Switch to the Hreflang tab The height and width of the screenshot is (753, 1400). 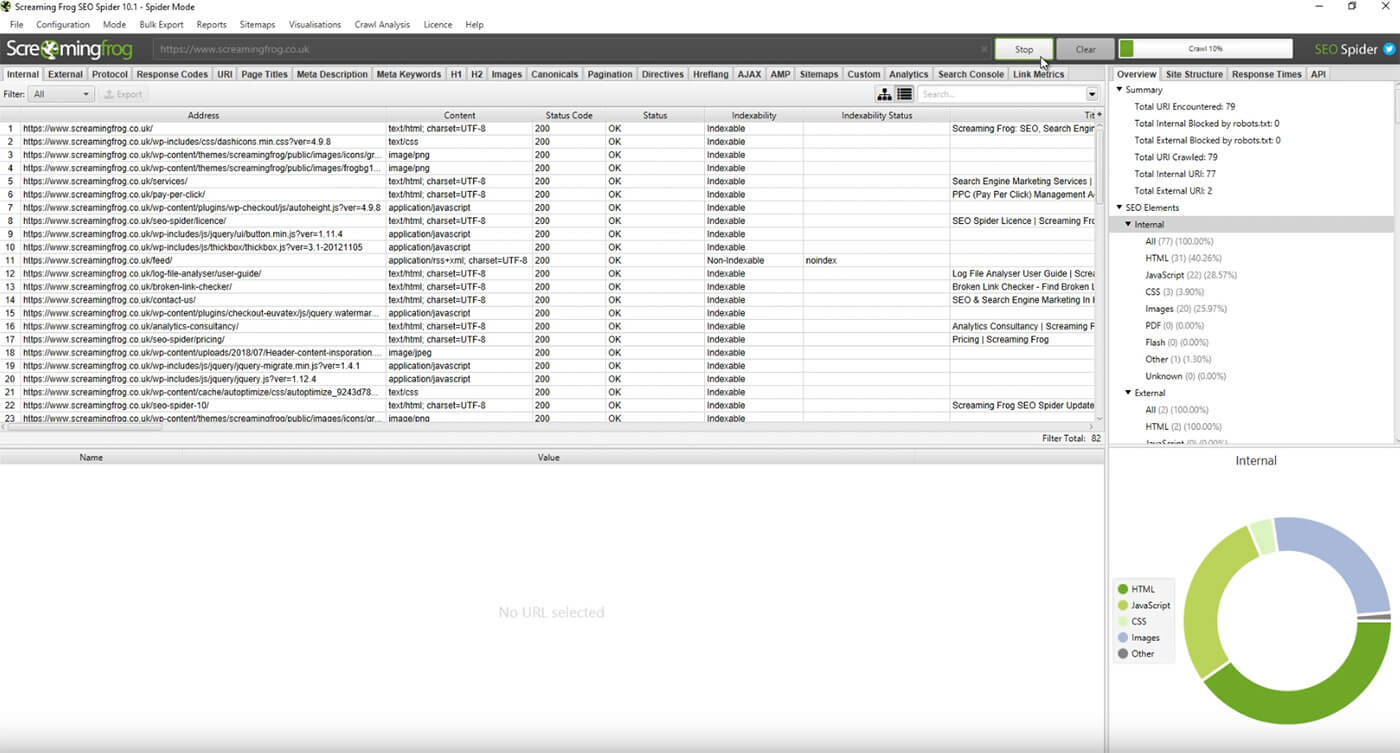pos(711,74)
